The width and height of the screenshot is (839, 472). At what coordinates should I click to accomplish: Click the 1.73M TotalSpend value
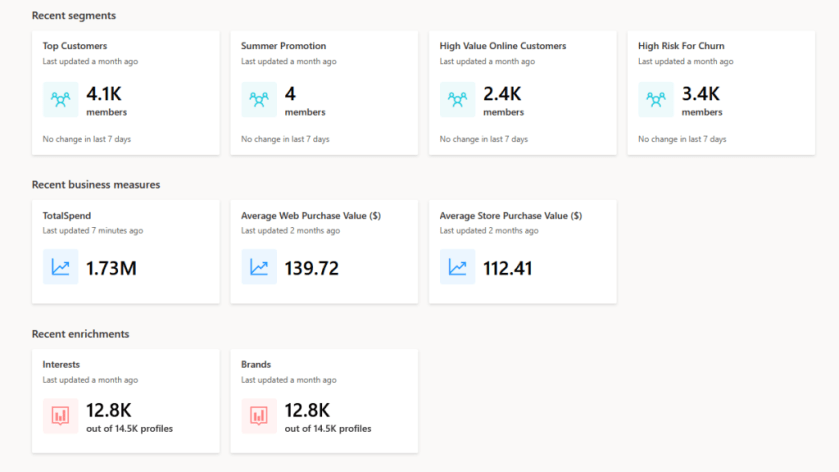click(111, 268)
